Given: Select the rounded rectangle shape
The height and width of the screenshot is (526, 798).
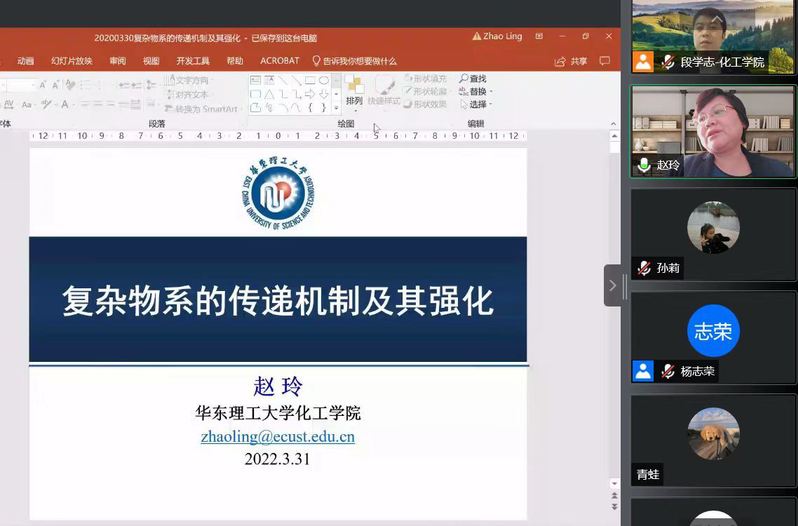Looking at the screenshot, I should coord(256,94).
